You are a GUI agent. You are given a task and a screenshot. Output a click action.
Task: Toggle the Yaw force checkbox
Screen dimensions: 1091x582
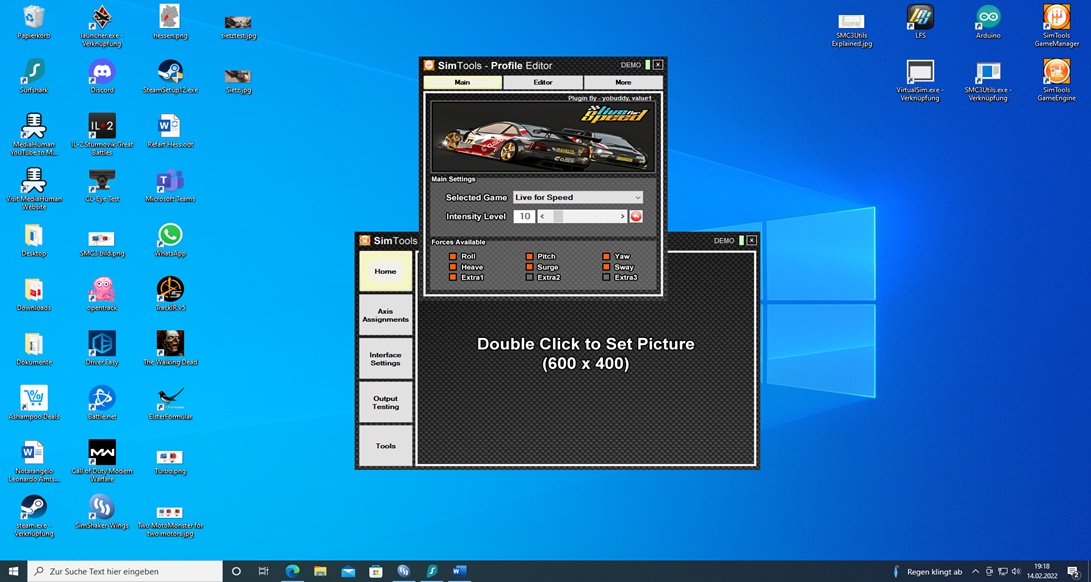click(x=607, y=257)
